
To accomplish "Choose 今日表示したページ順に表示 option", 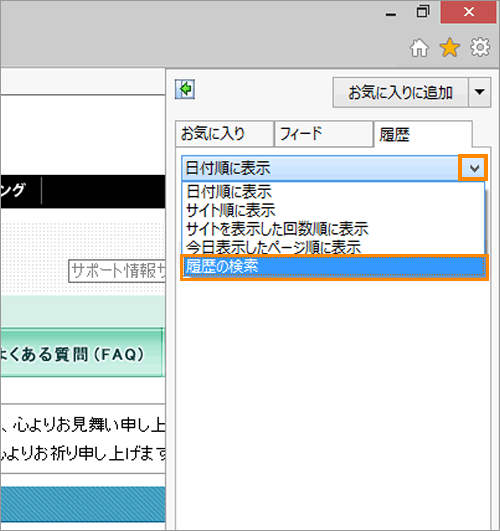I will pos(333,247).
